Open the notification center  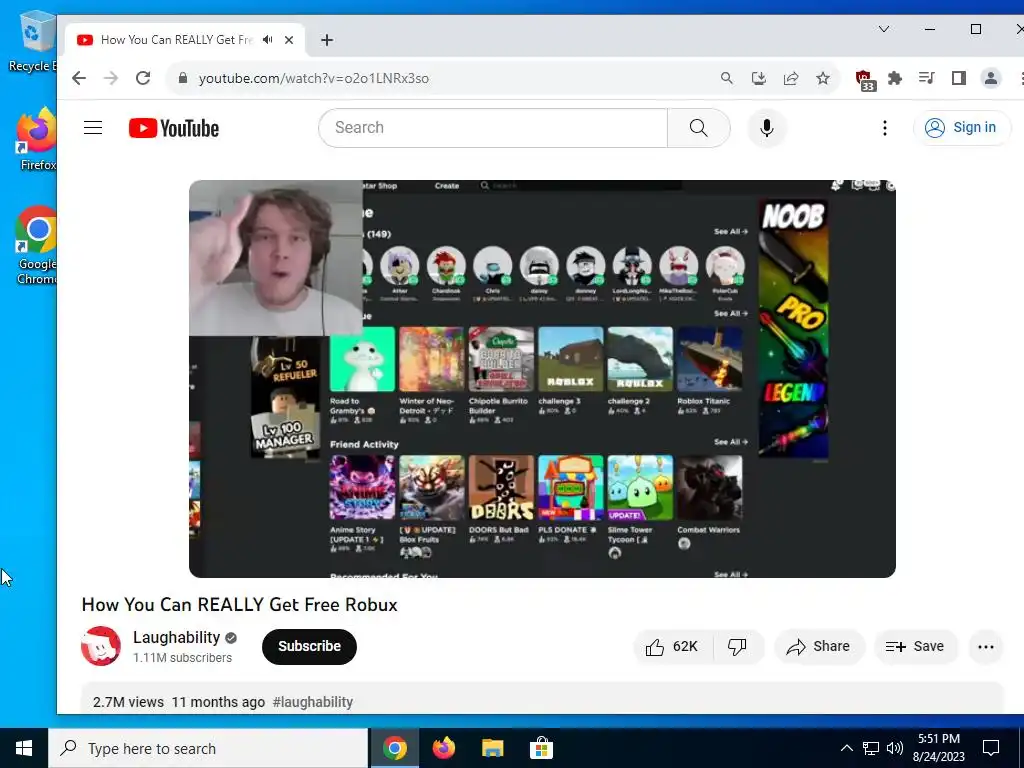[x=991, y=748]
